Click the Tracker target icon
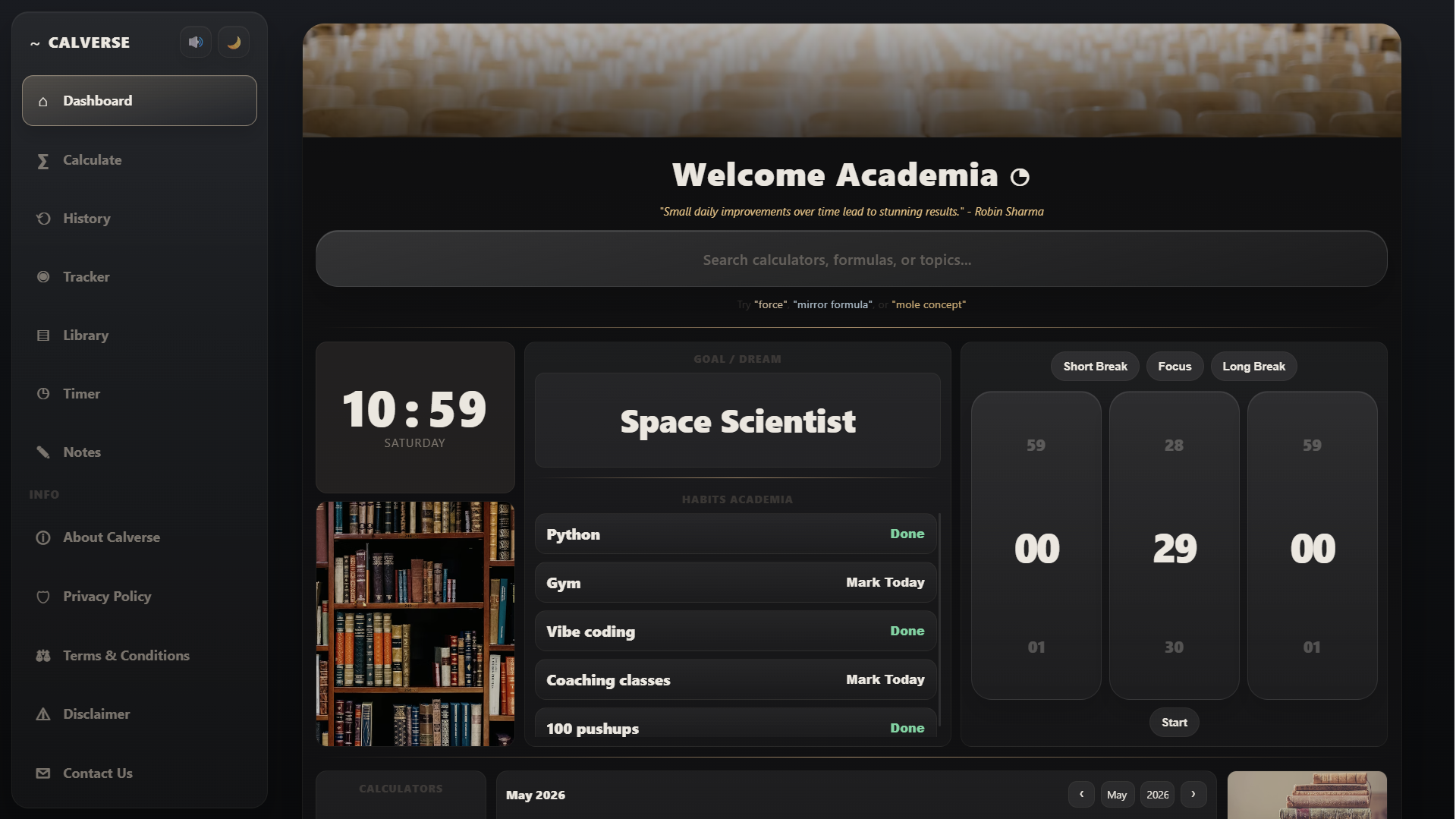 pyautogui.click(x=43, y=277)
